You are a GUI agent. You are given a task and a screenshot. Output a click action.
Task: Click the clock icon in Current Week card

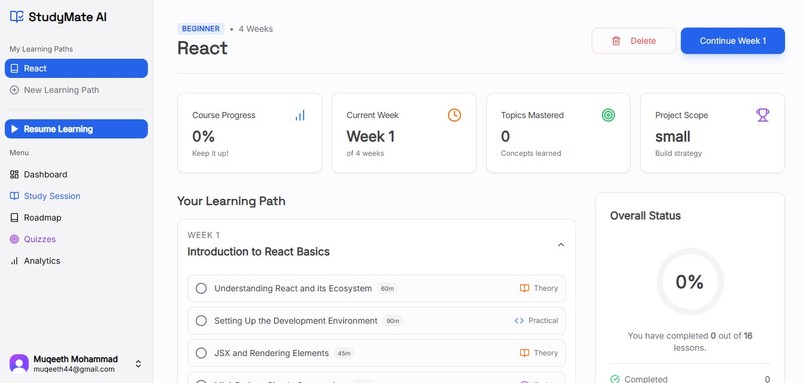pos(454,115)
